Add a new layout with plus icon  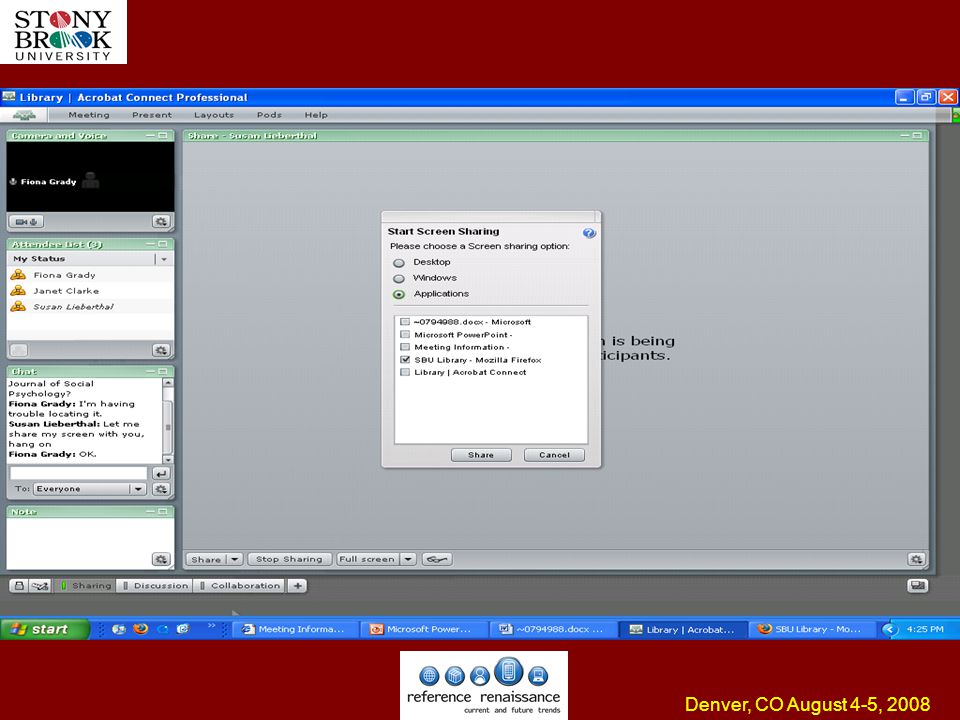298,586
